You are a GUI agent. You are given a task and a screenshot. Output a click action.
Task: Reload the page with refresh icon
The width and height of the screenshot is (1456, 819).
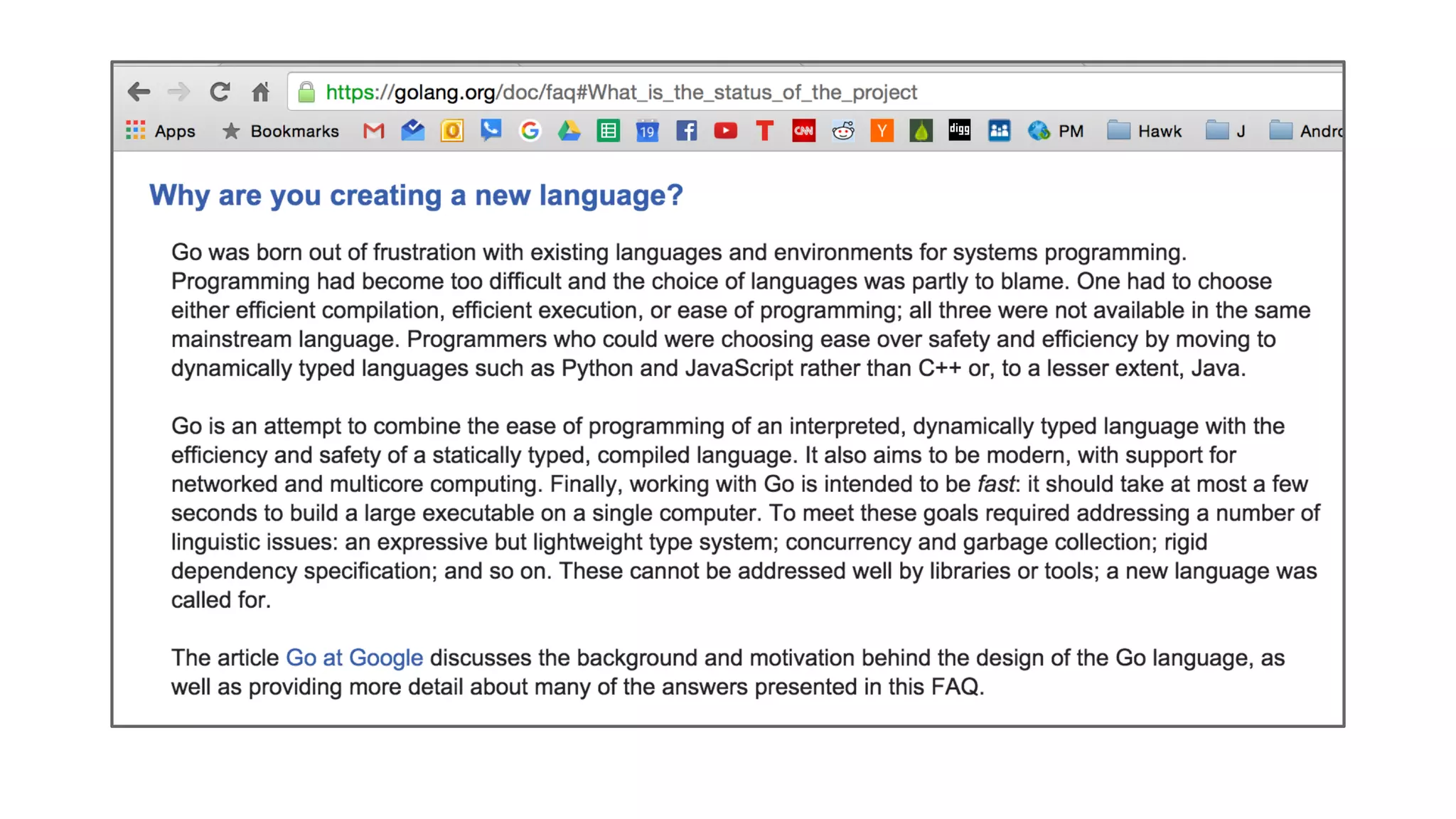tap(220, 92)
